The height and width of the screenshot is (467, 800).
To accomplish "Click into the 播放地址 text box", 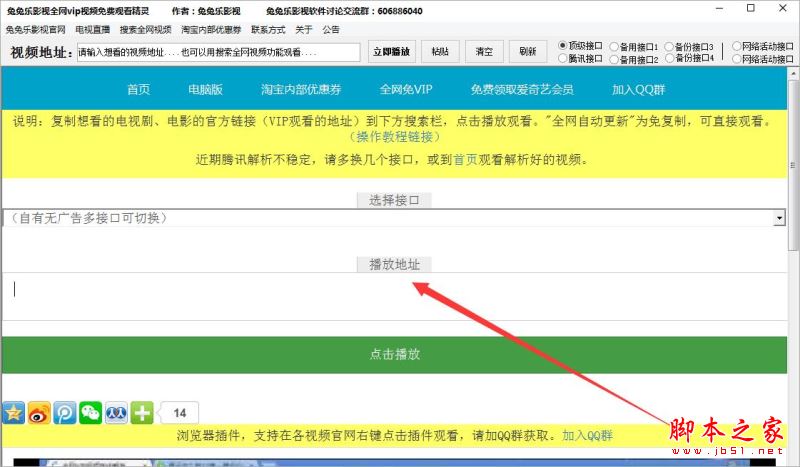I will coord(394,297).
